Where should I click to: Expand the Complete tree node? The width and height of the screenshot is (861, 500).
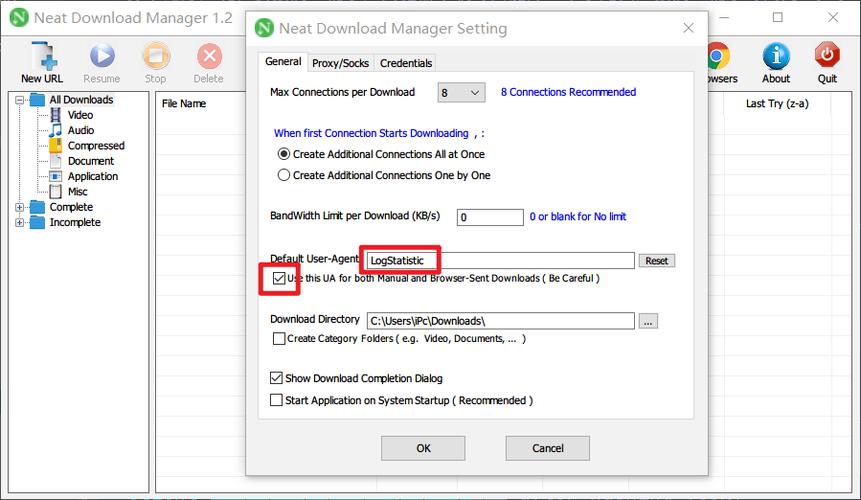(x=20, y=207)
